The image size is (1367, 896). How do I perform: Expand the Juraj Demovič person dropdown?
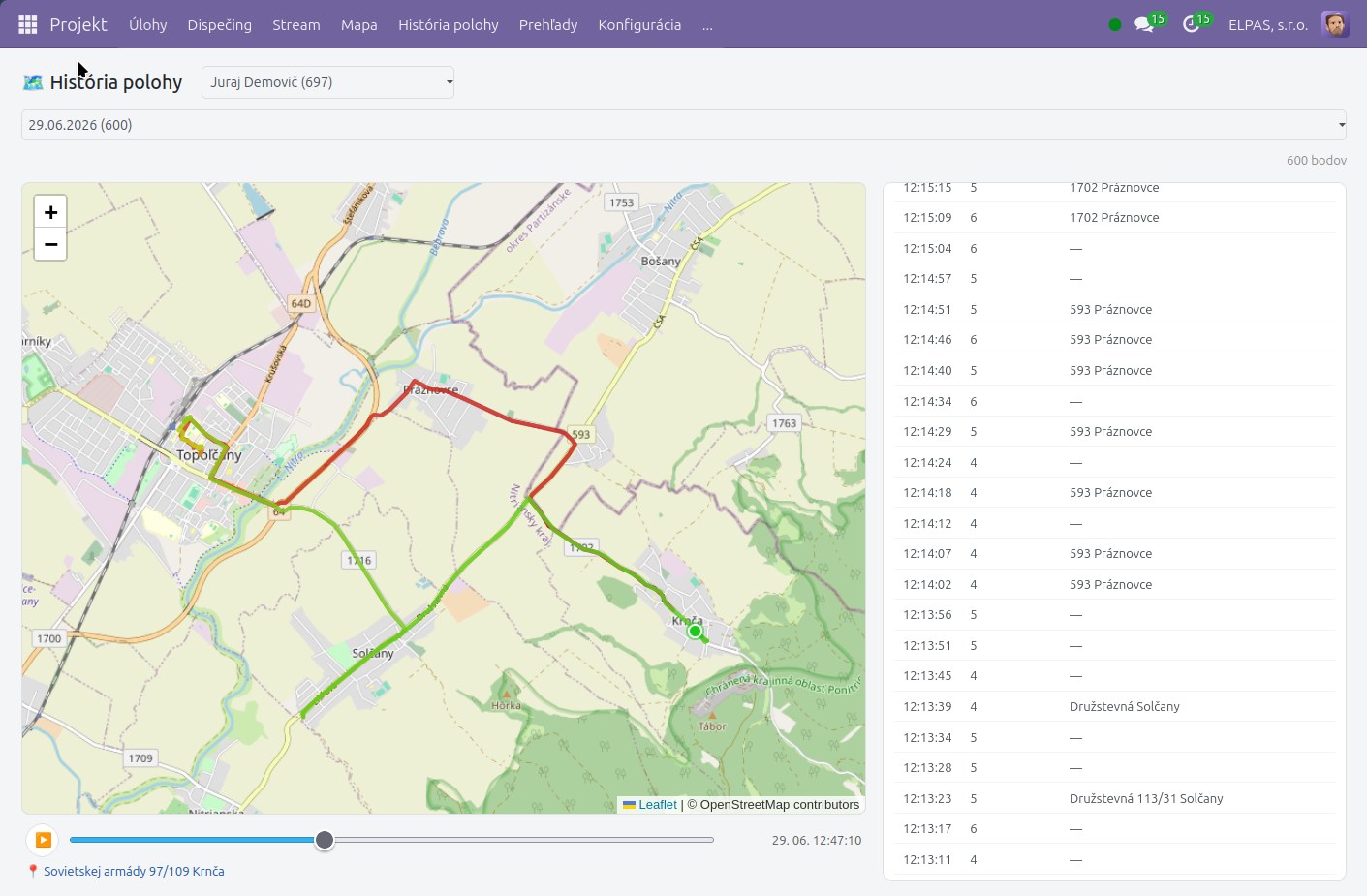pyautogui.click(x=327, y=82)
